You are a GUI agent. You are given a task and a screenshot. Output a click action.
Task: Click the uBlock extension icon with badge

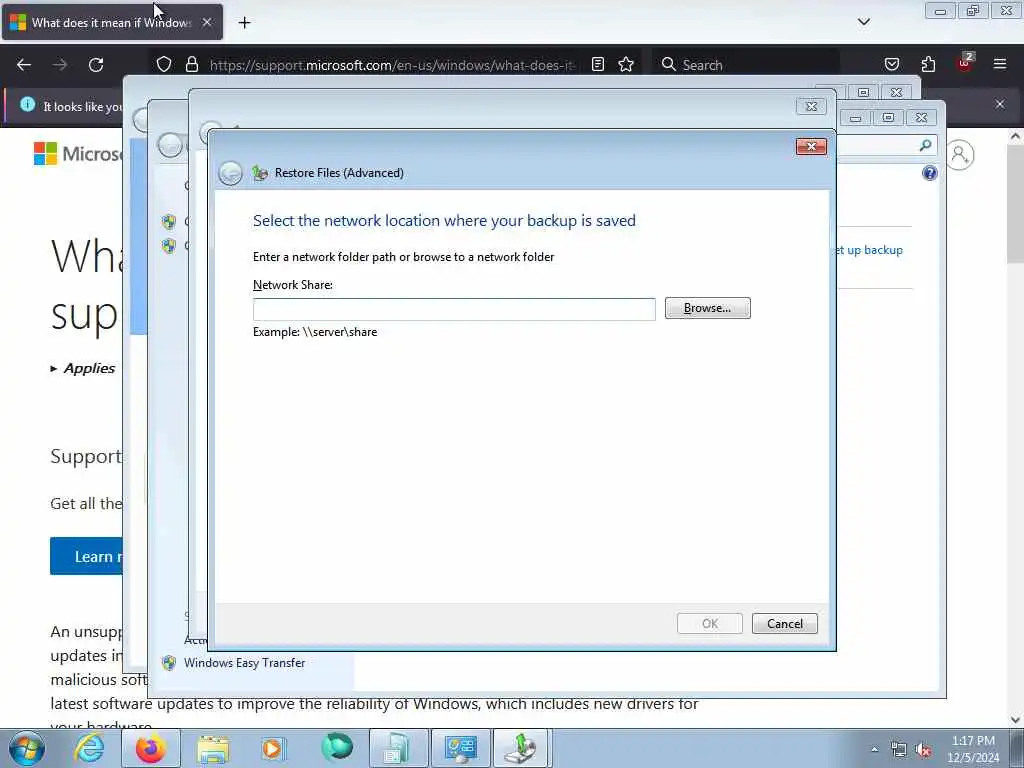[x=965, y=63]
